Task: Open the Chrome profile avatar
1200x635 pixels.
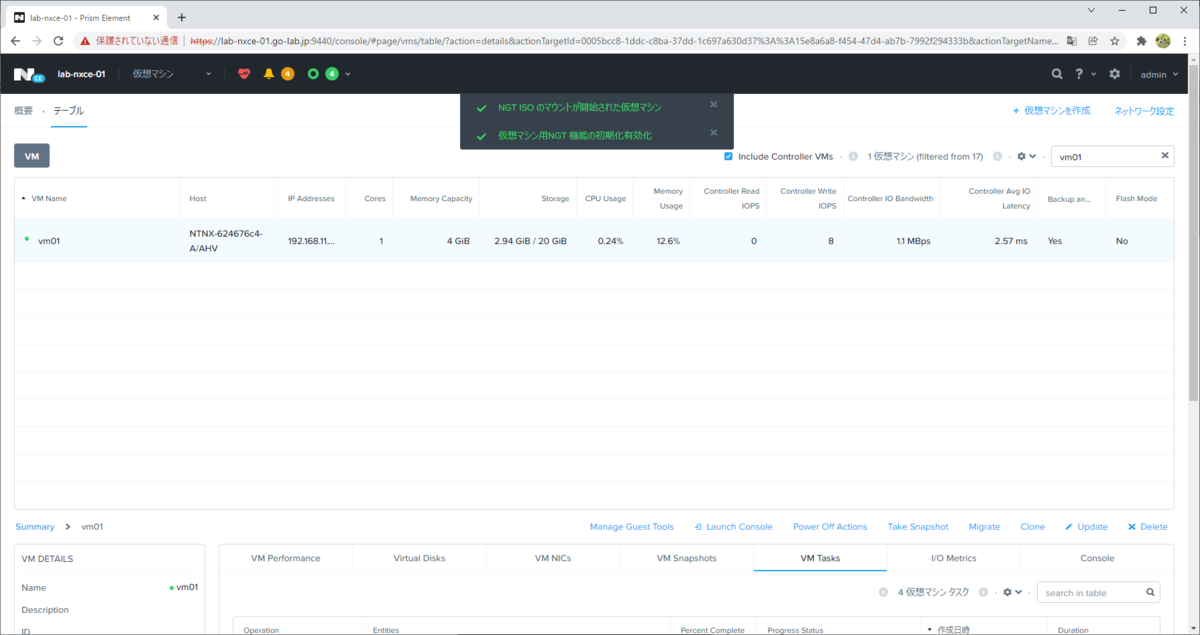Action: click(x=1163, y=41)
